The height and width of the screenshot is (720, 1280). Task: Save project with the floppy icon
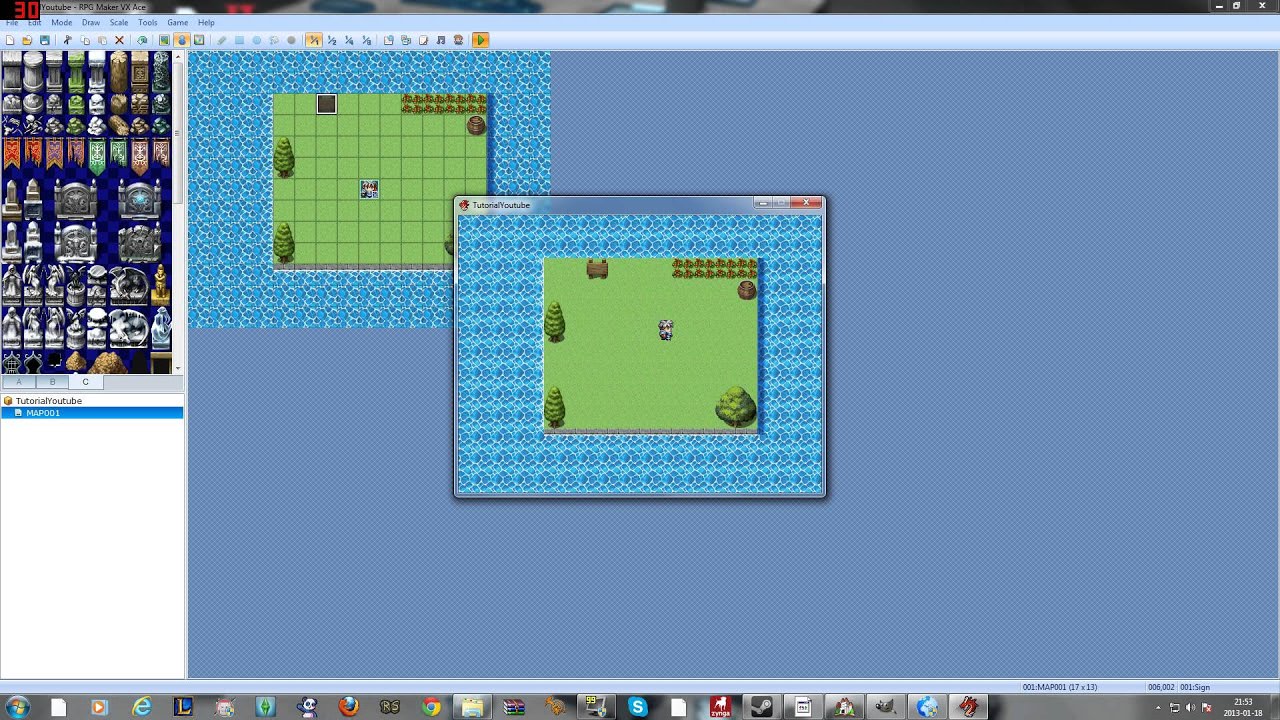pyautogui.click(x=44, y=40)
